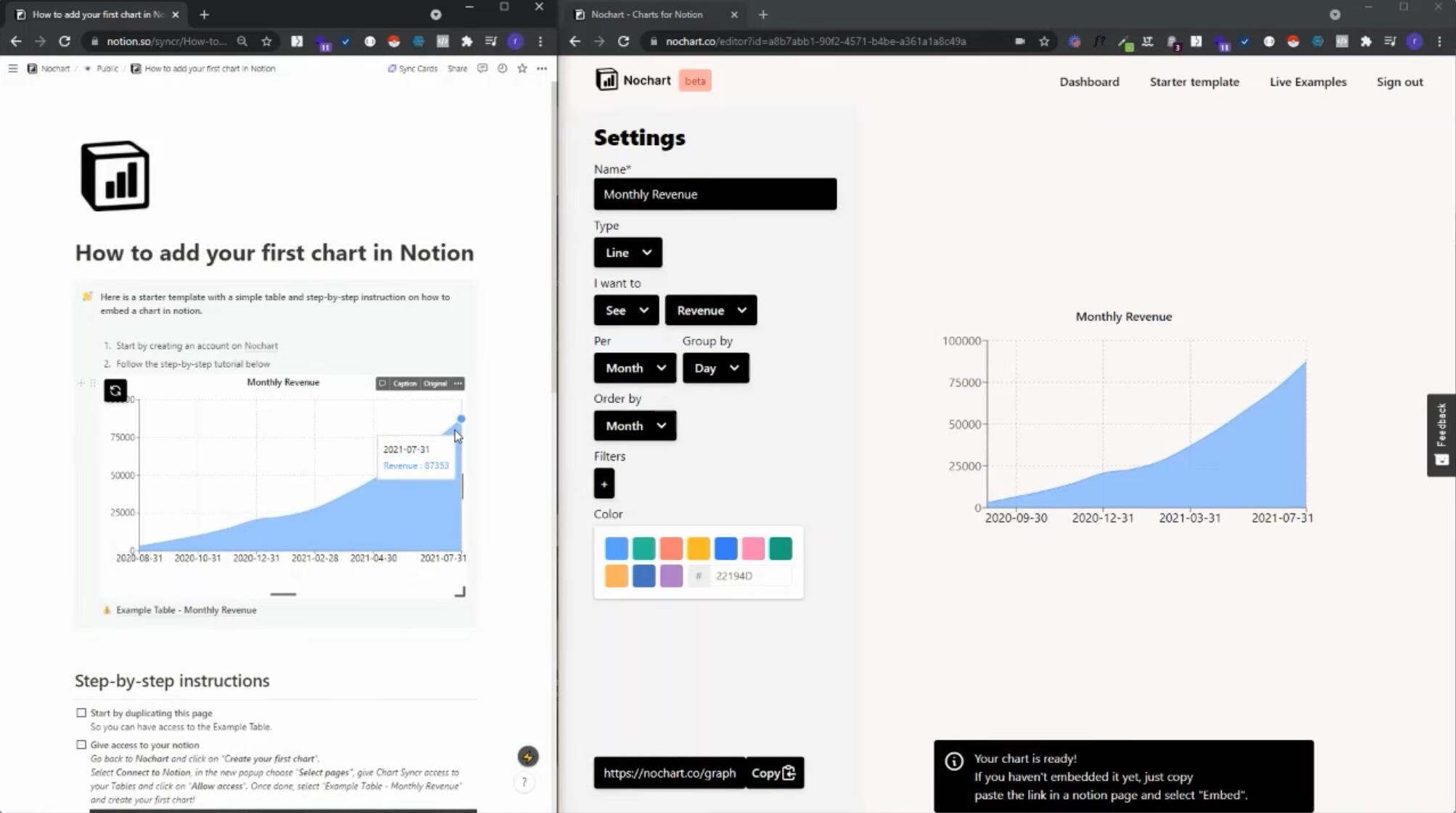Image resolution: width=1456 pixels, height=813 pixels.
Task: Click the Feedback side tab
Action: [1440, 434]
